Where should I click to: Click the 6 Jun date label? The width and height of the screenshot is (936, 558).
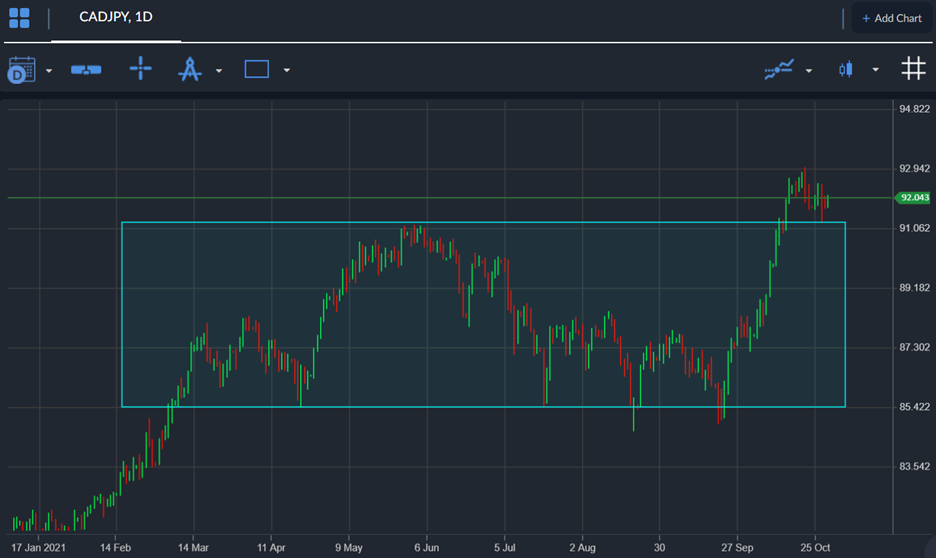[x=427, y=547]
